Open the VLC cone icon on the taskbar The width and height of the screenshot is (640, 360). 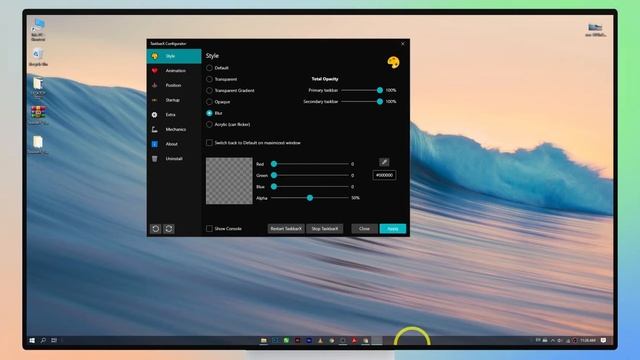[320, 340]
